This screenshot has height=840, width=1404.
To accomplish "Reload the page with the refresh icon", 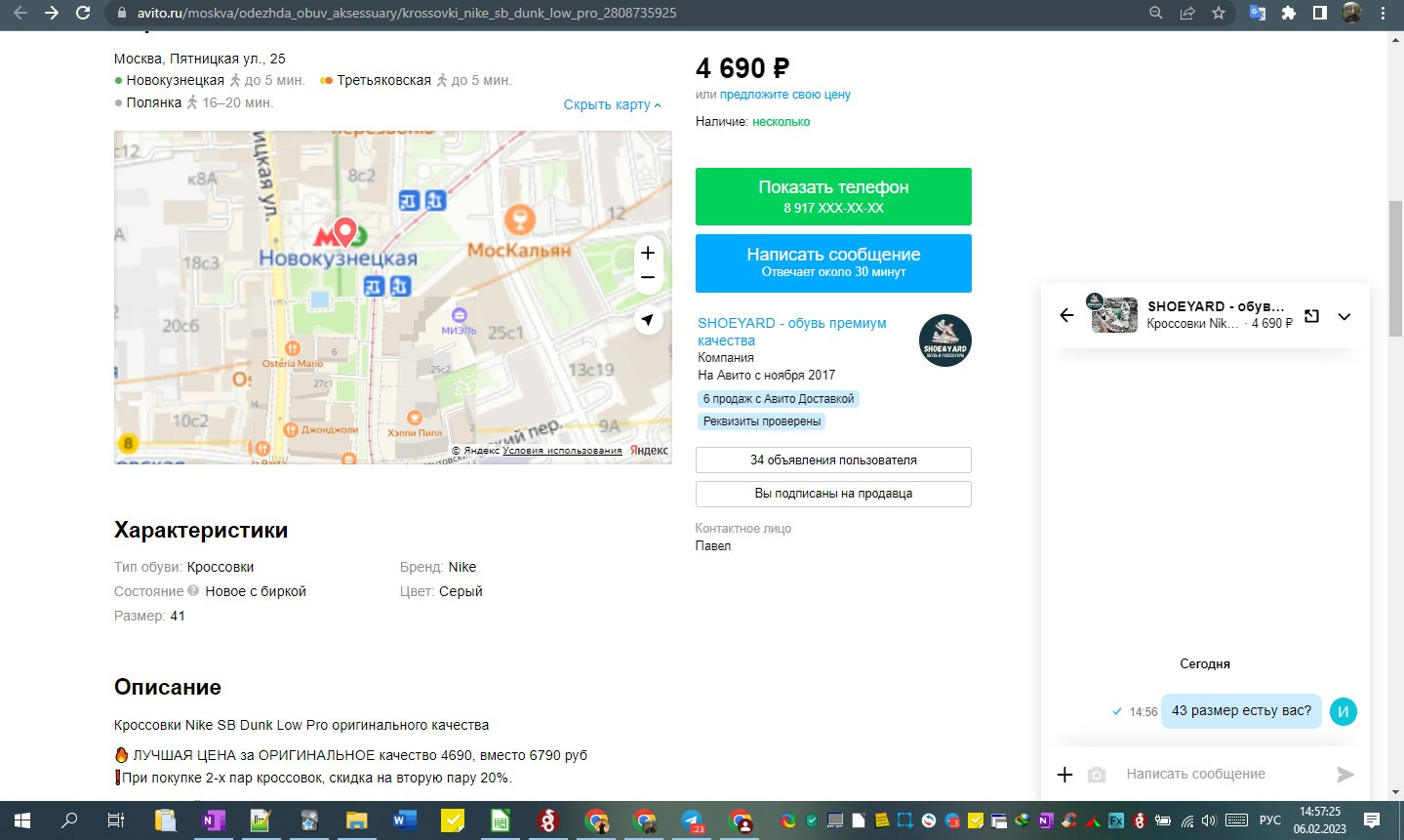I will (83, 13).
